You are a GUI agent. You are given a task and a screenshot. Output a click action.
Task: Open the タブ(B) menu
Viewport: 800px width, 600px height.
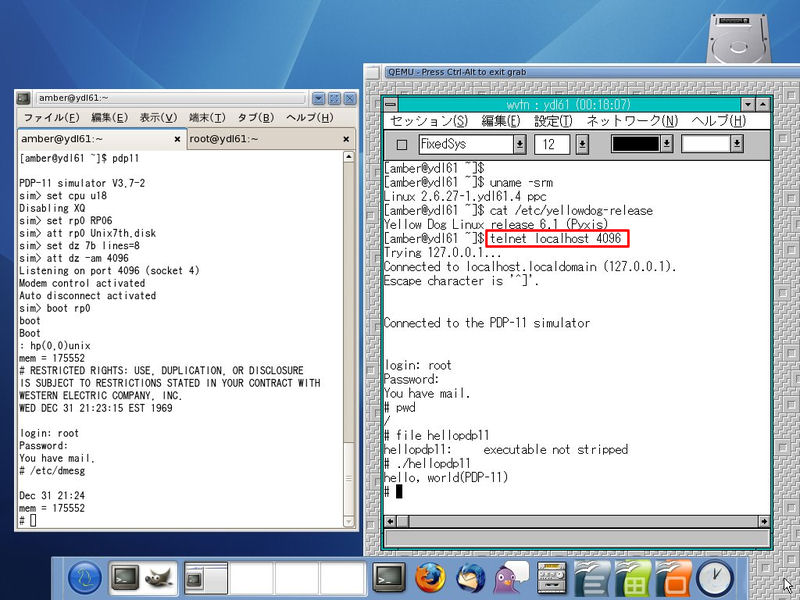point(256,117)
